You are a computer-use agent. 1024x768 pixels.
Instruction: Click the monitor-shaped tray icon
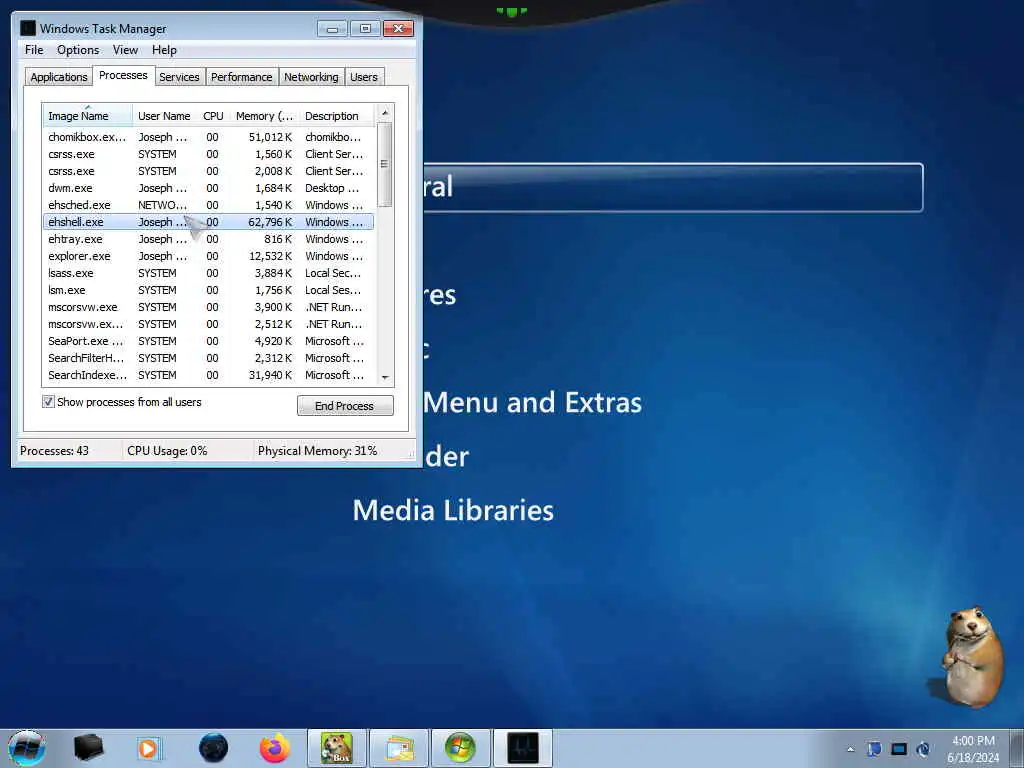point(899,749)
